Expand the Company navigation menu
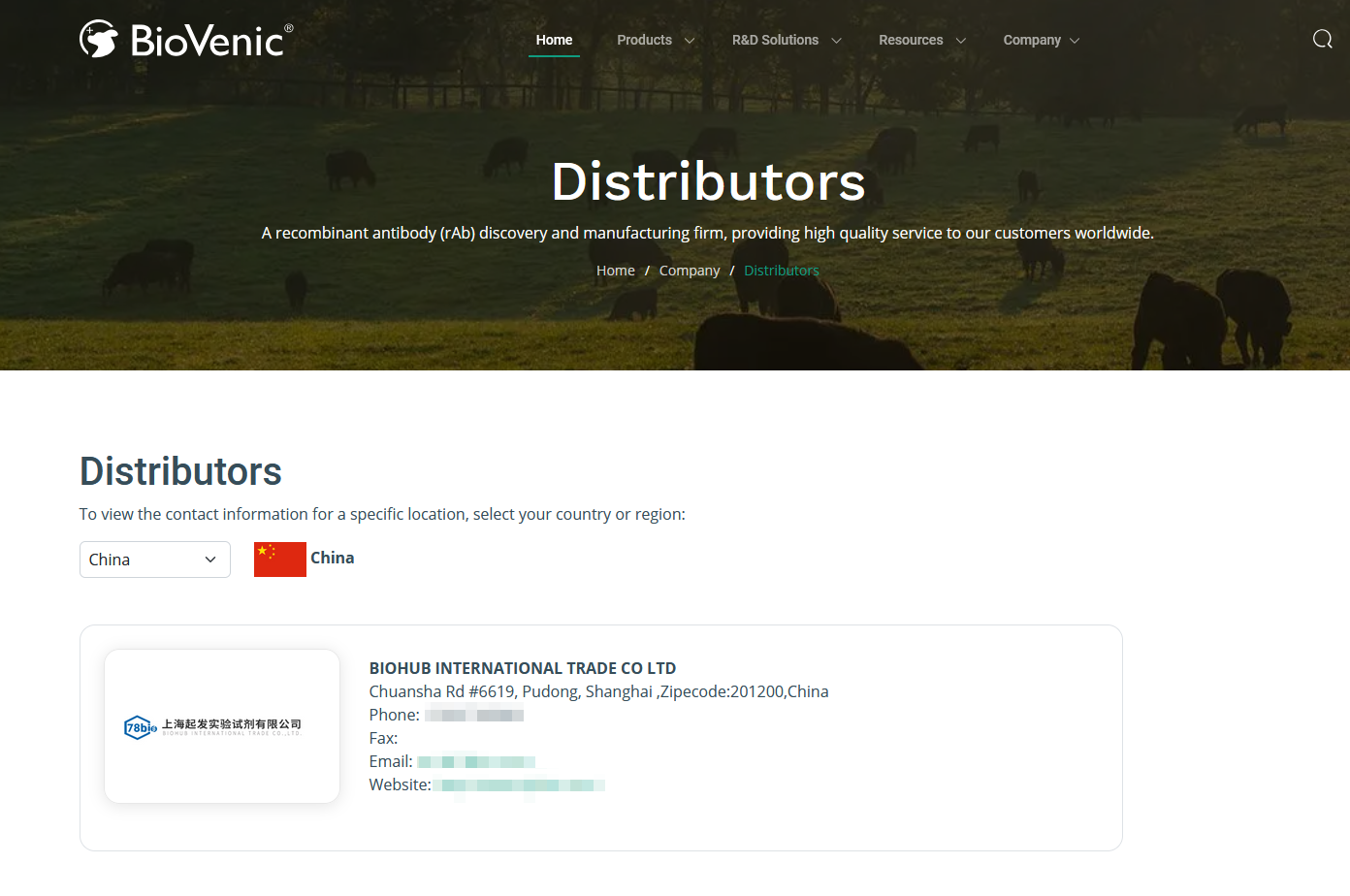This screenshot has height=896, width=1350. (1041, 41)
